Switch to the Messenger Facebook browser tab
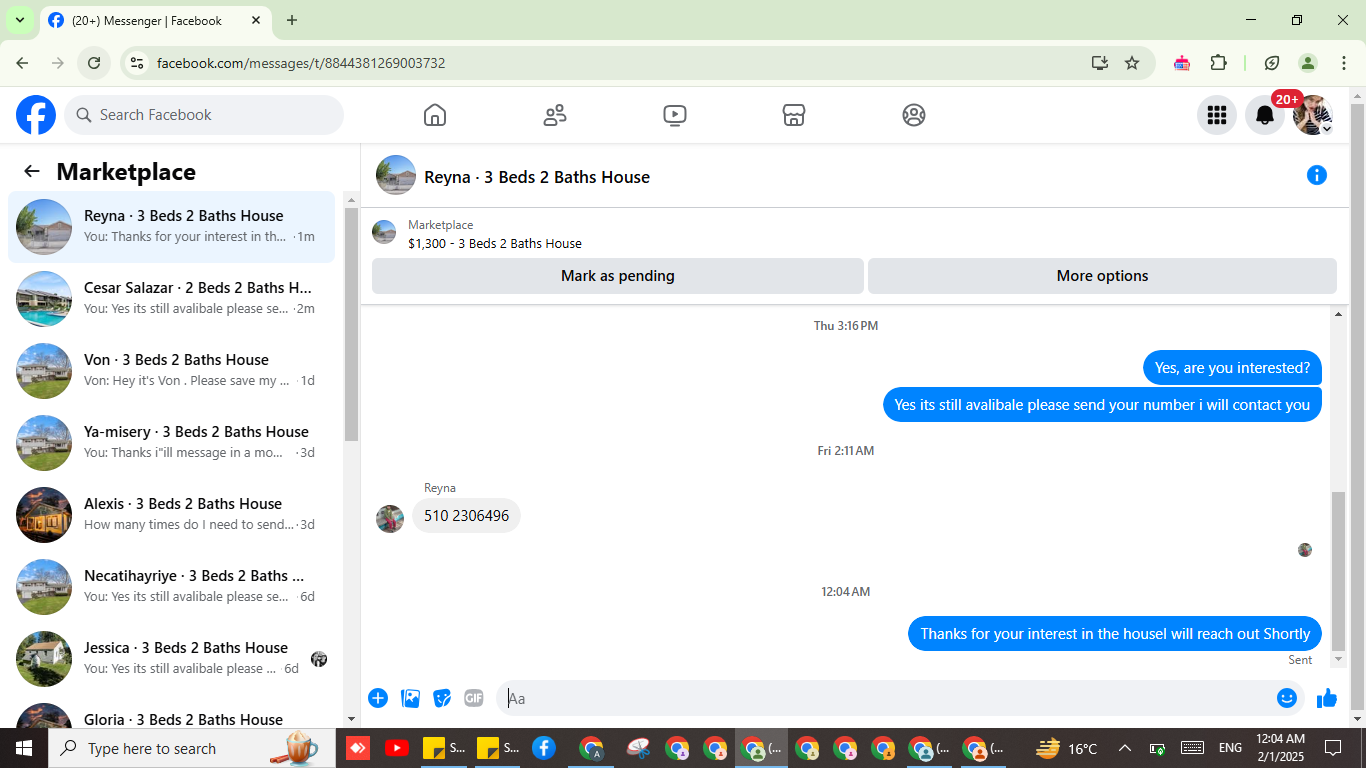 tap(155, 20)
